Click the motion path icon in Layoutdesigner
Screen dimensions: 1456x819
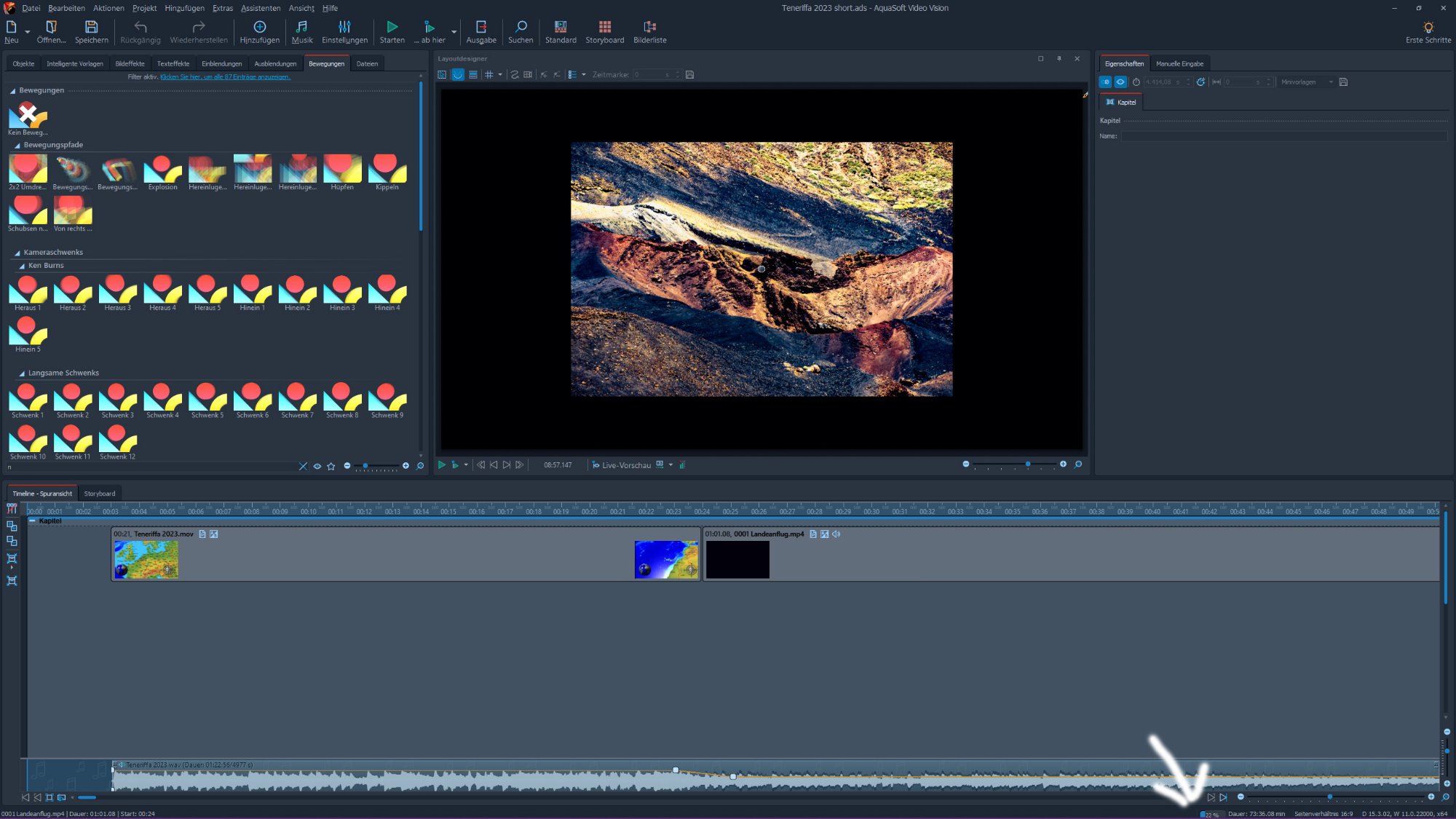[x=514, y=75]
